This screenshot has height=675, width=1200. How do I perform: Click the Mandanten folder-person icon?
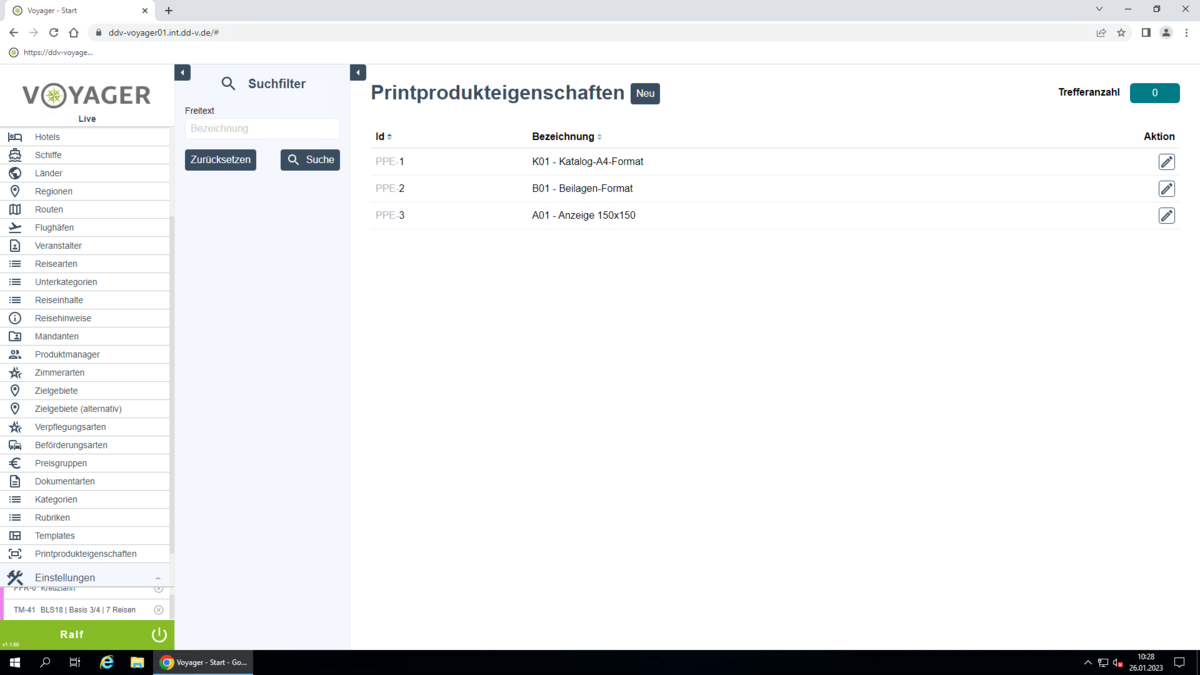[15, 336]
